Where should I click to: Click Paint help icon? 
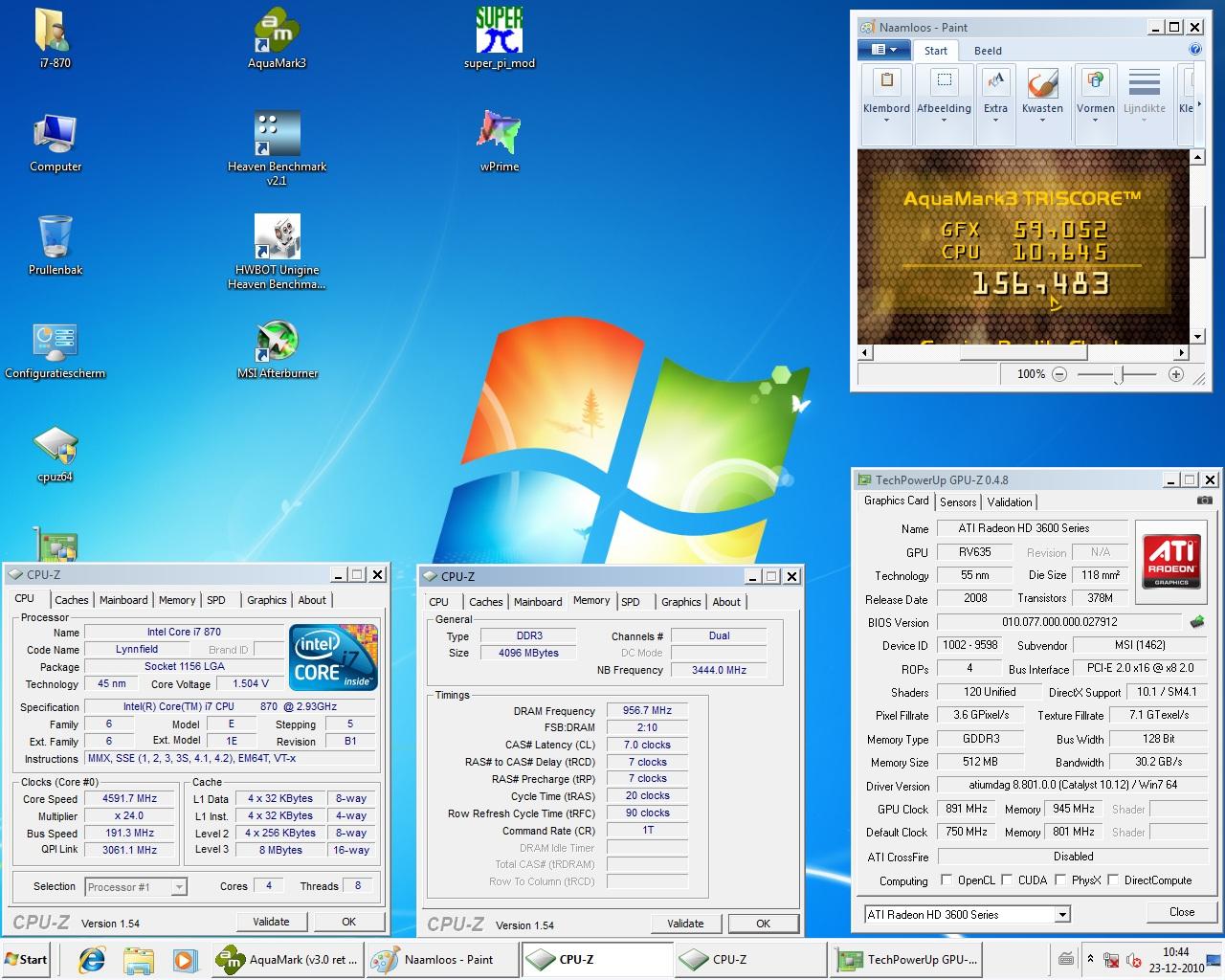1195,50
